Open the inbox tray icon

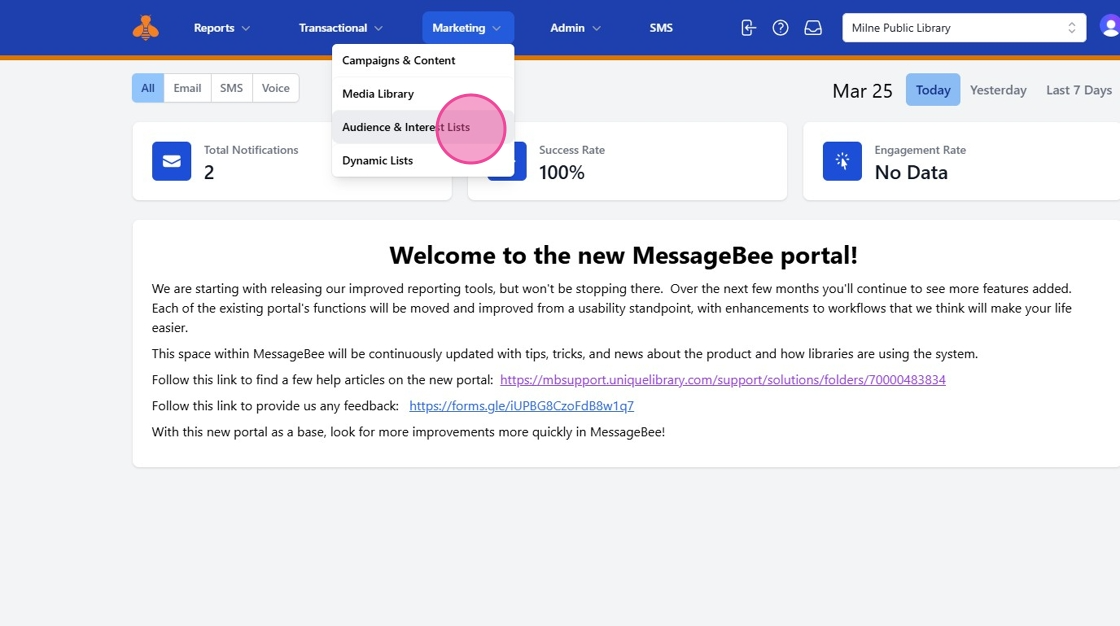(813, 28)
